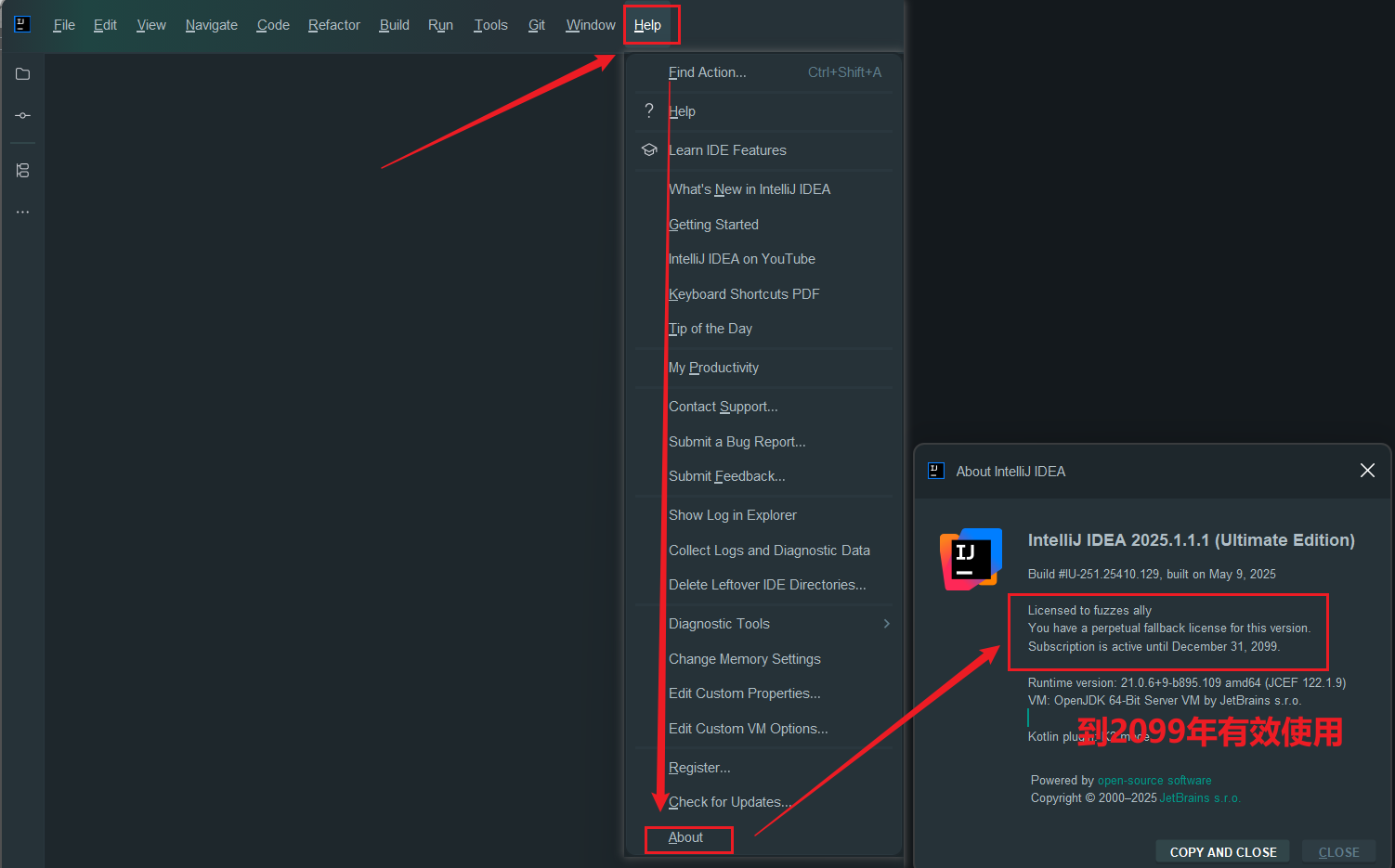Open the View menu
Viewport: 1395px width, 868px height.
pyautogui.click(x=151, y=25)
